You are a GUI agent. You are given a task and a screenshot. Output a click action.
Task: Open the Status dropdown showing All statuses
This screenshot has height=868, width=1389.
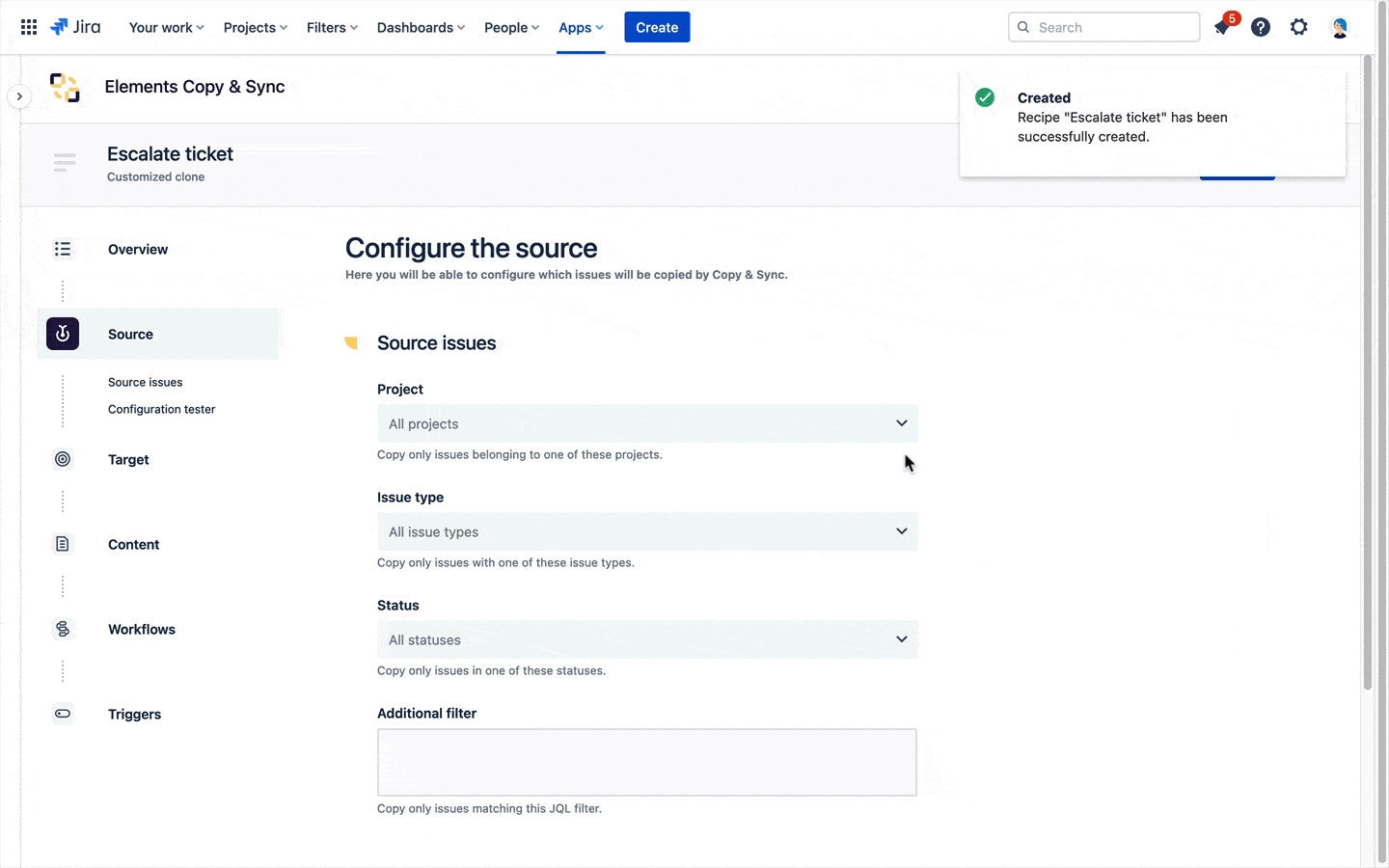(x=646, y=639)
